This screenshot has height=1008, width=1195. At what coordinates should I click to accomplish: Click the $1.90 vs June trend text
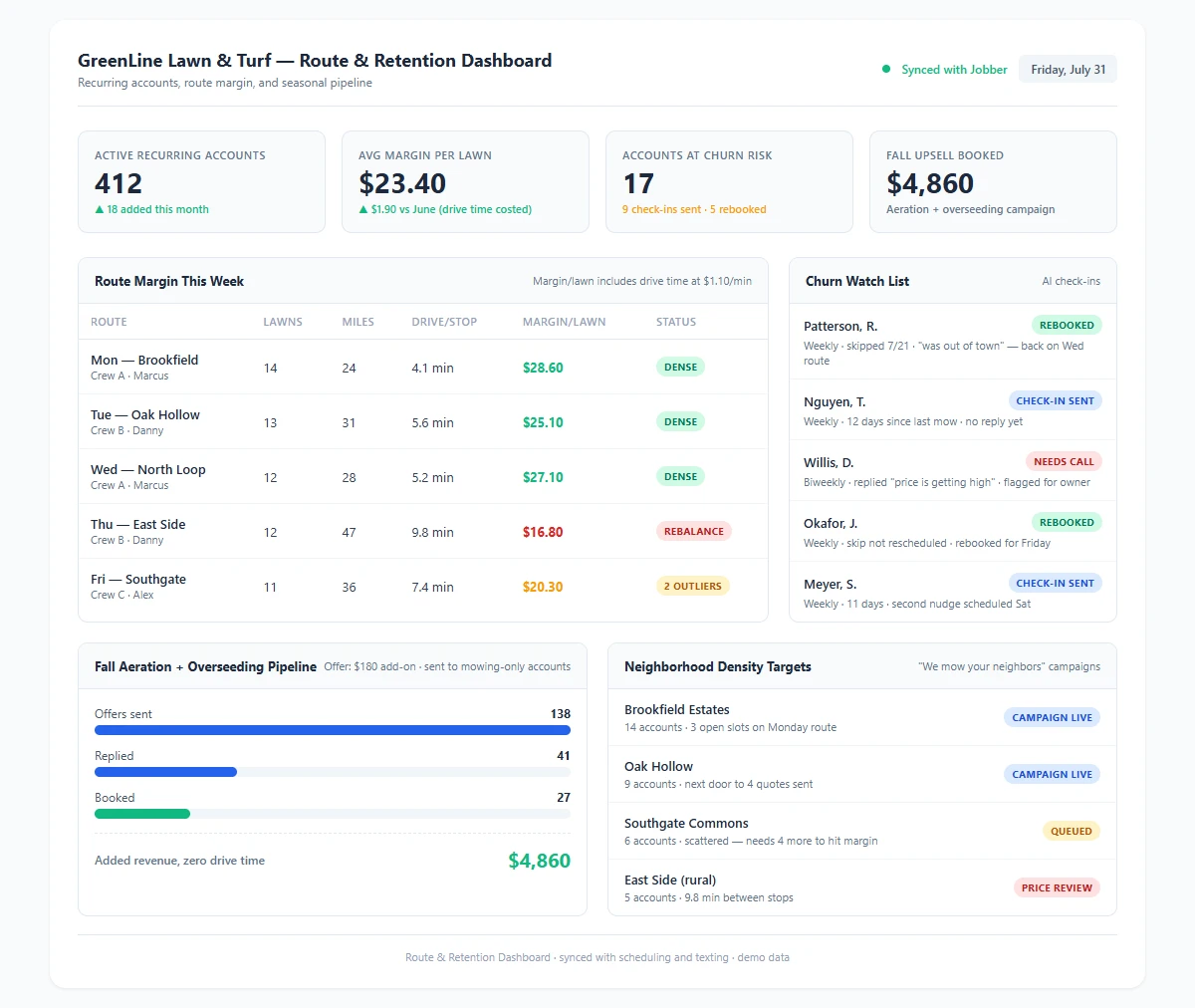(x=445, y=209)
